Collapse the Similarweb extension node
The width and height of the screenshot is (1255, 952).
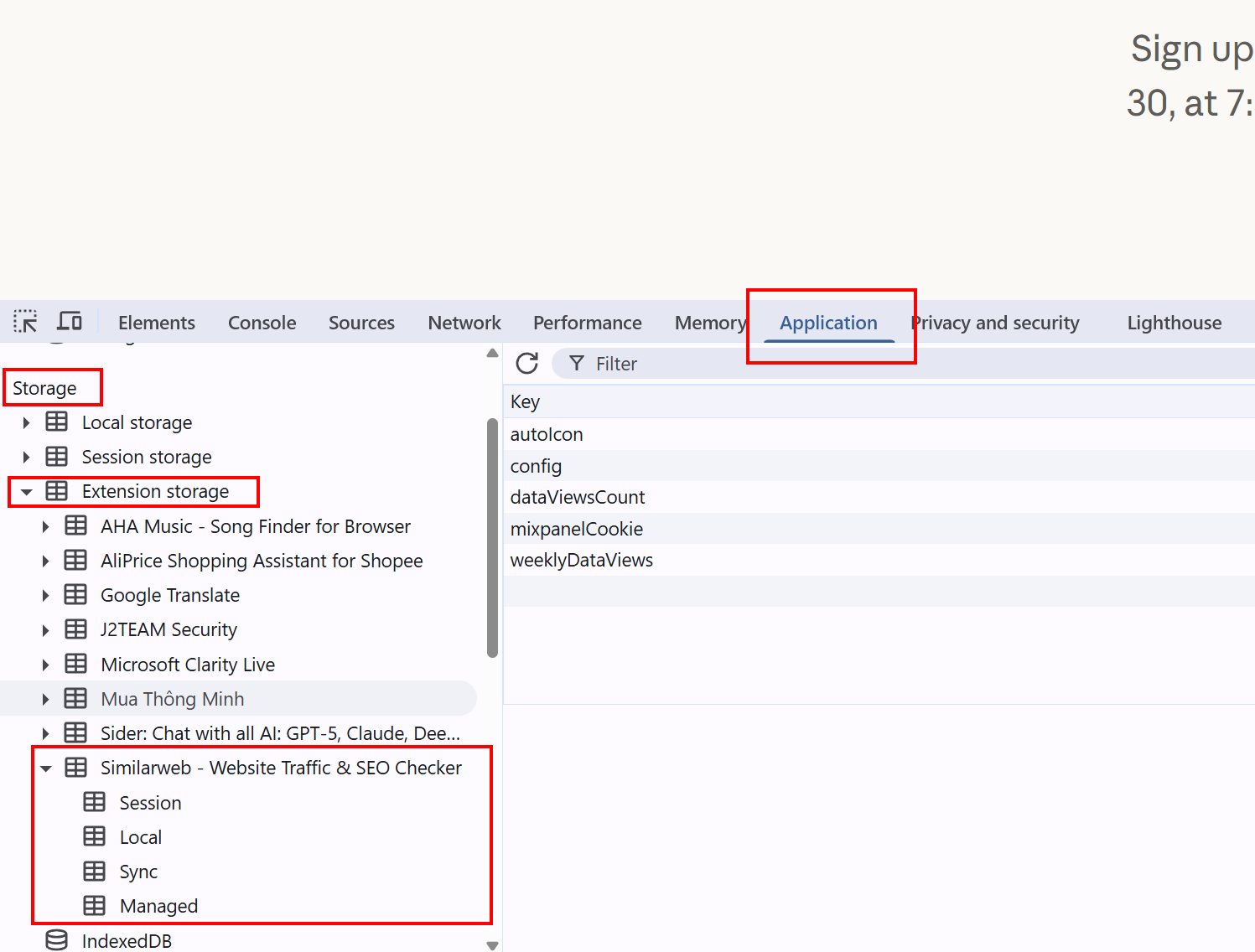[46, 768]
